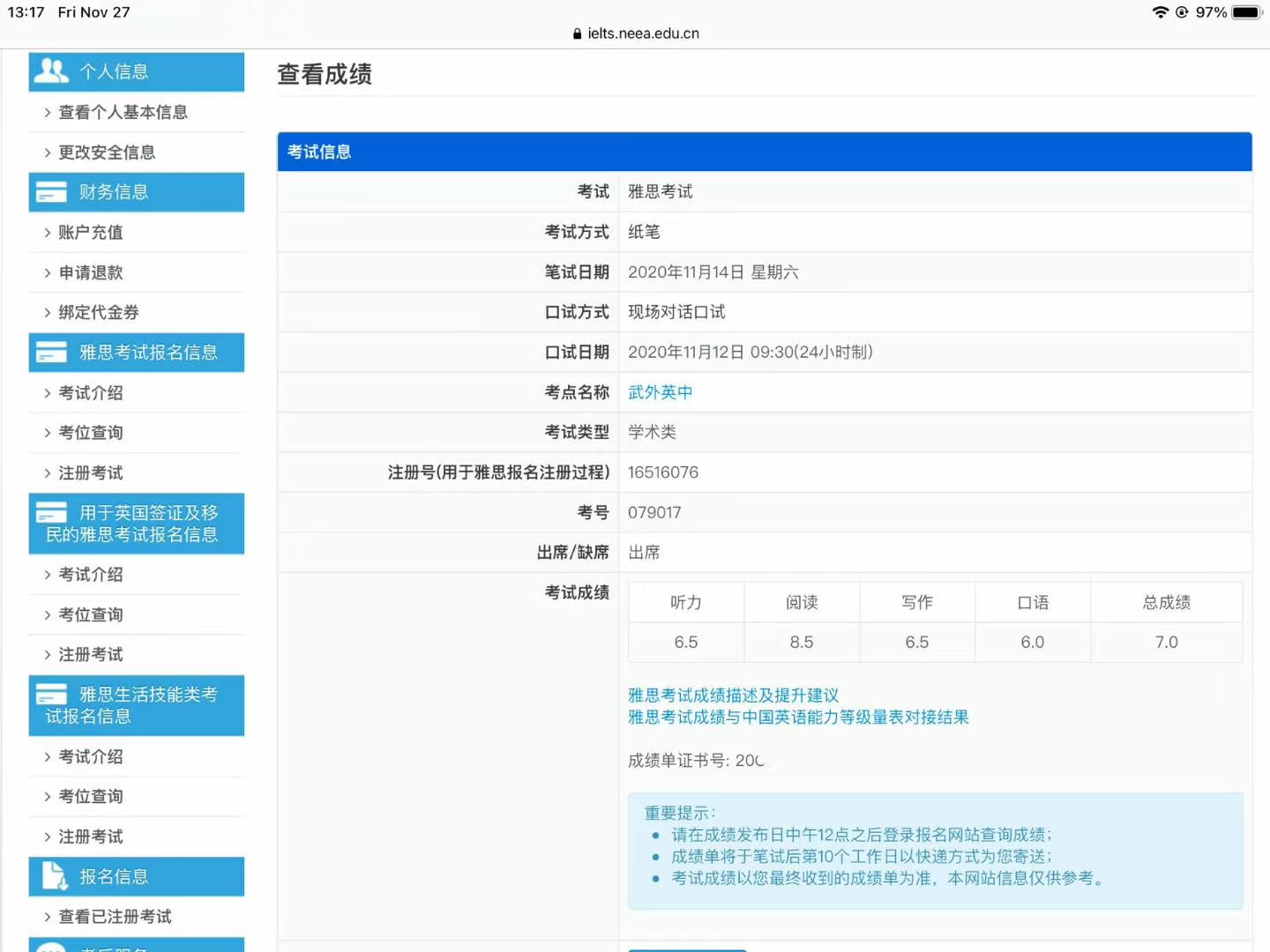Expand the 查看个人基本信息 entry
The height and width of the screenshot is (952, 1270).
123,112
